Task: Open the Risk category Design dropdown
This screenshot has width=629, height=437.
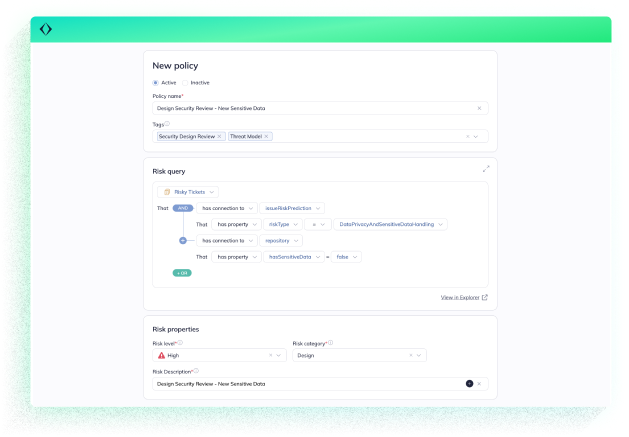Action: 420,355
